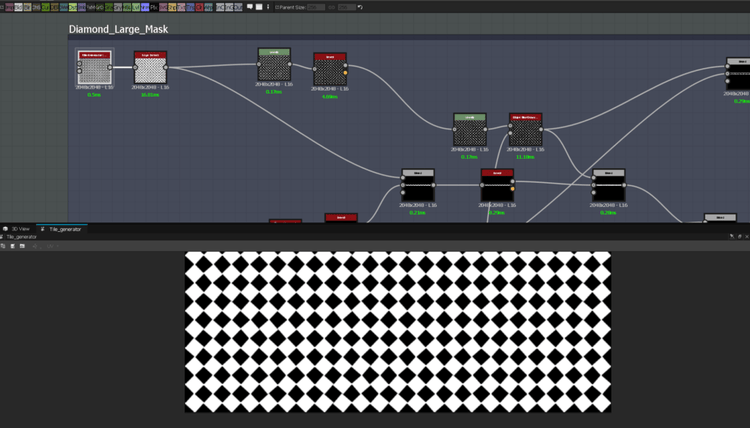Switch to the 3D View tab
The width and height of the screenshot is (750, 428).
pyautogui.click(x=18, y=229)
